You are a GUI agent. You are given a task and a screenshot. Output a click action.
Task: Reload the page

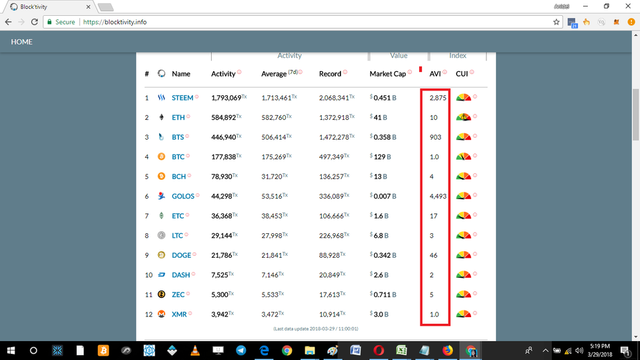point(35,22)
